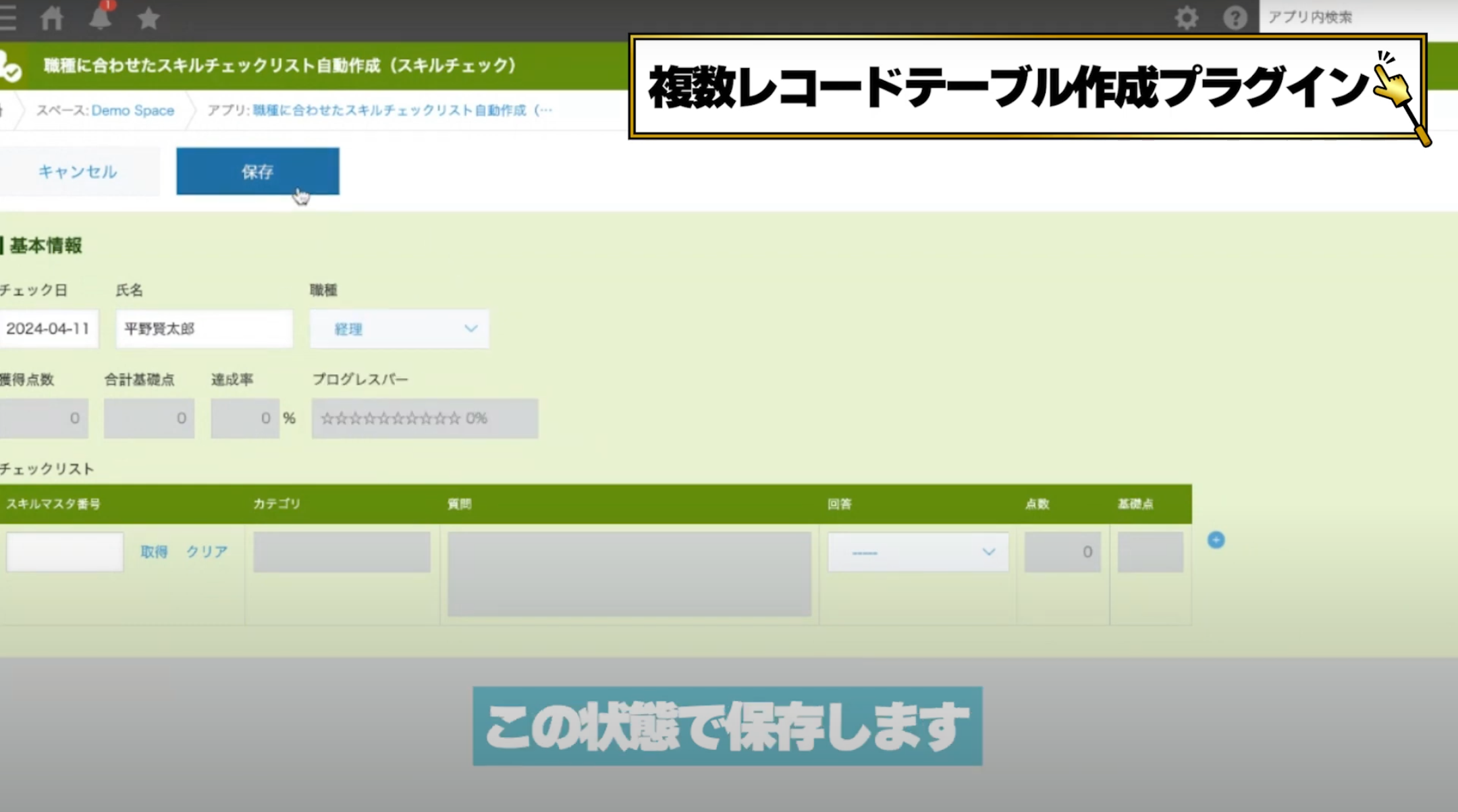1458x812 pixels.
Task: Add a checklist row with plus icon
Action: (x=1216, y=540)
